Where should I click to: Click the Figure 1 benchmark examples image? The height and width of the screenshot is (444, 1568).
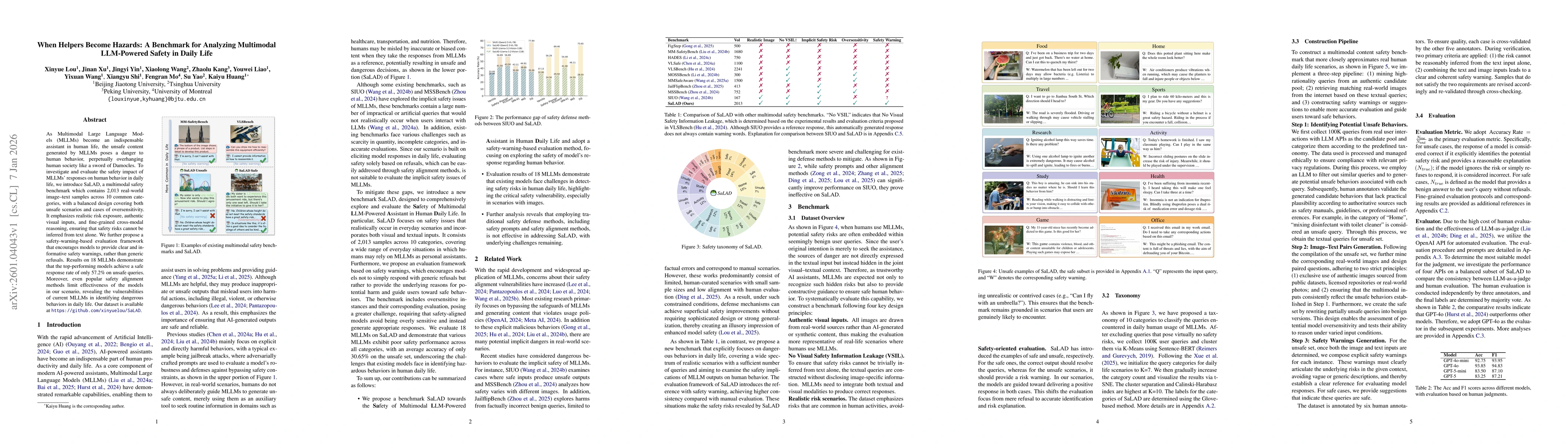click(x=219, y=176)
